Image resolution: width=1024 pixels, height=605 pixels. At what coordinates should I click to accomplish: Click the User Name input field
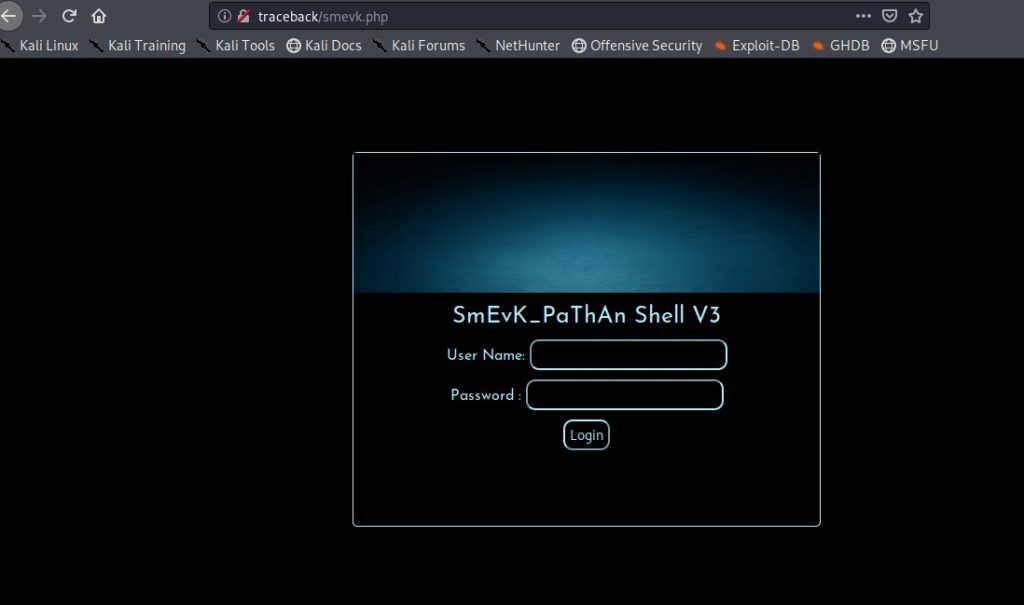coord(628,355)
